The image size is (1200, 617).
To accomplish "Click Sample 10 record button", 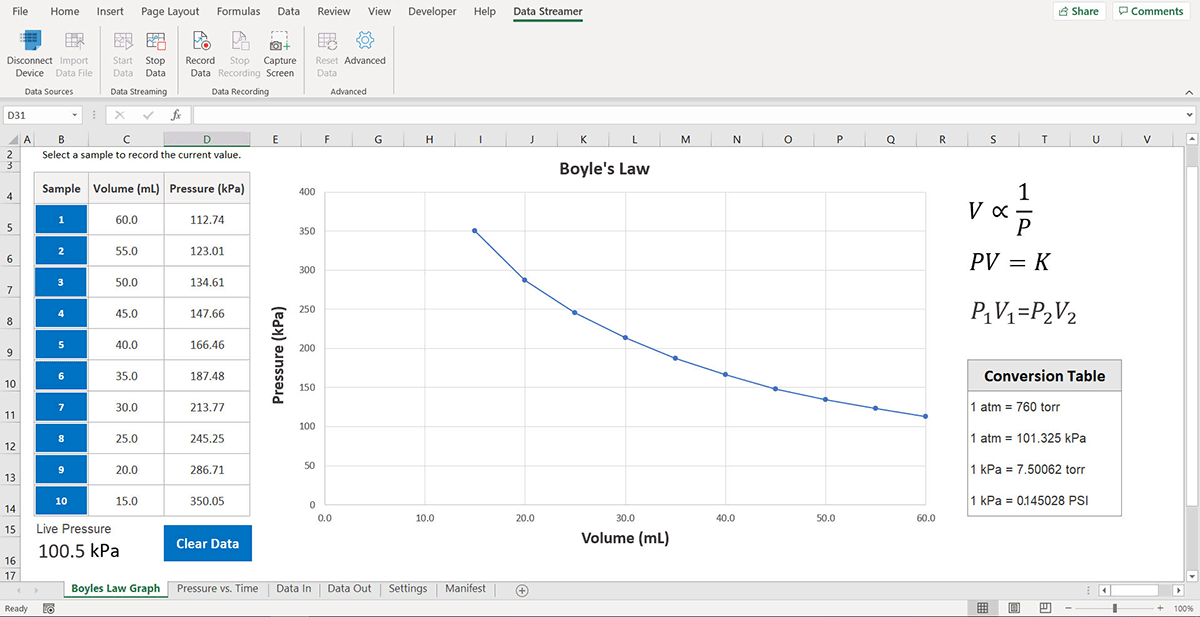I will point(61,501).
